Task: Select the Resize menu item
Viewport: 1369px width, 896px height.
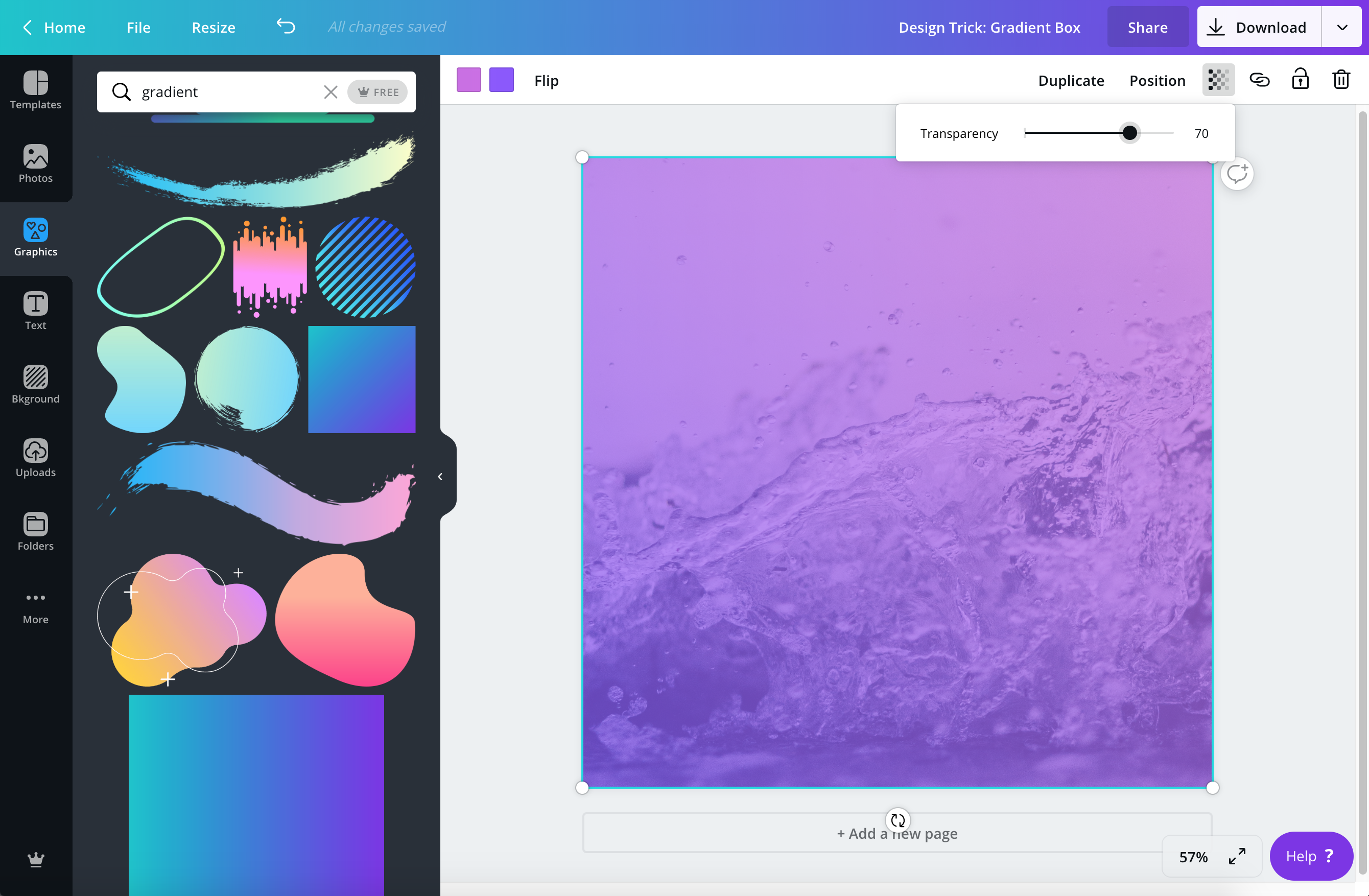Action: coord(214,27)
